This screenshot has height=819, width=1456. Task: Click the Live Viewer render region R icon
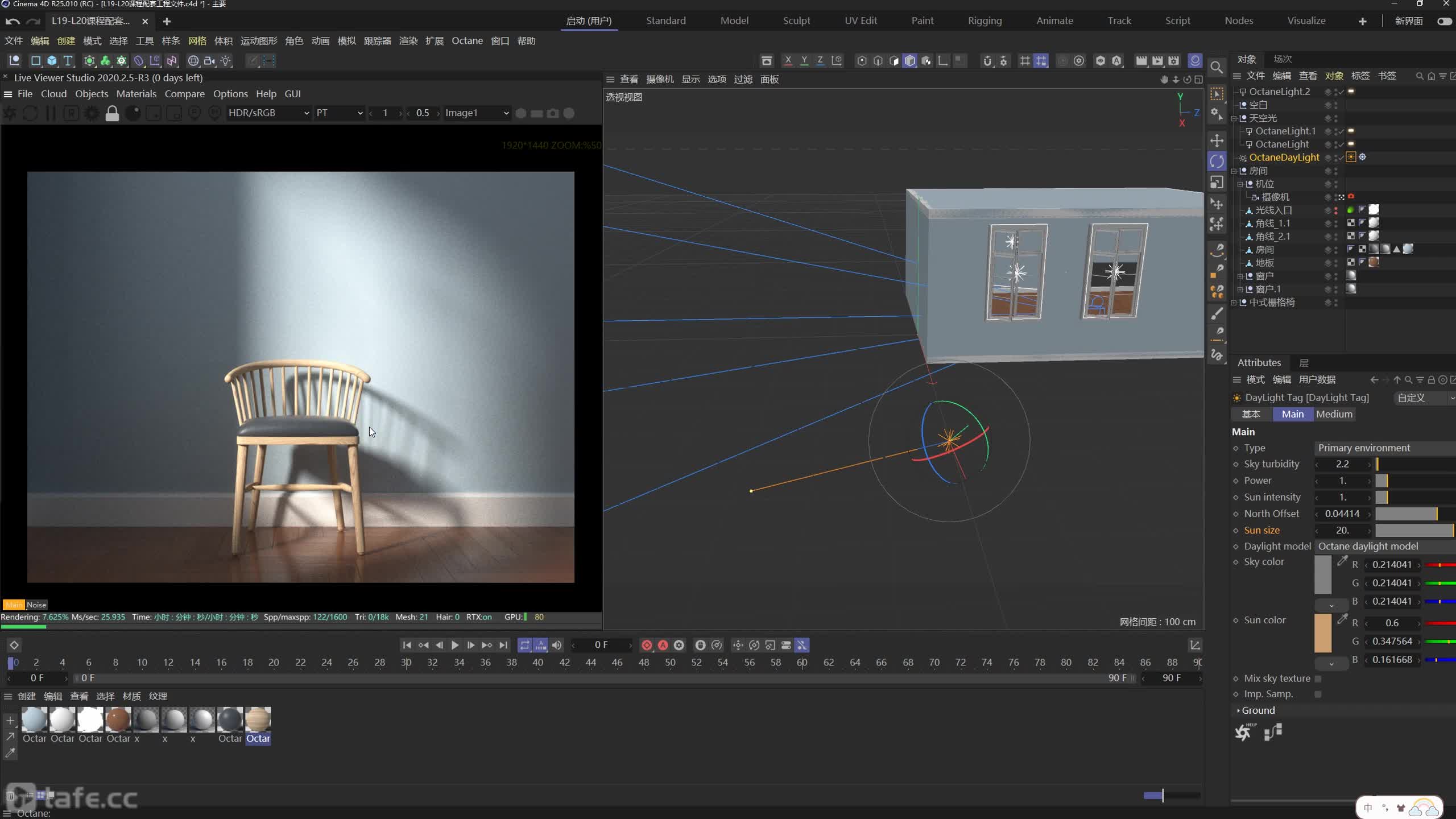(71, 113)
